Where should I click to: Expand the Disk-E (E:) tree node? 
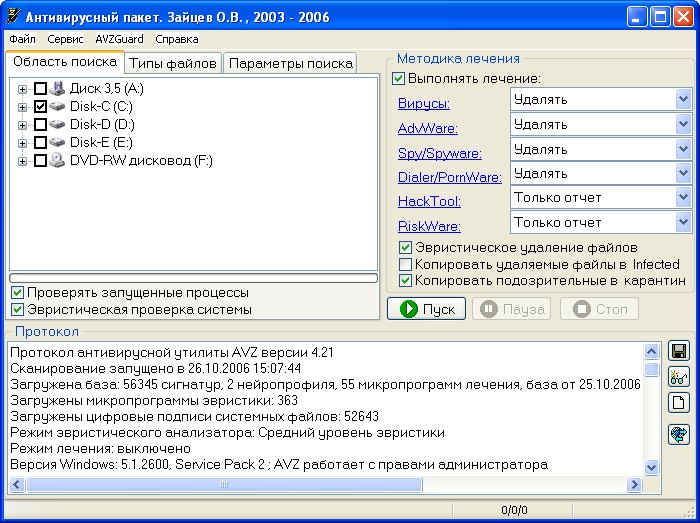tap(22, 143)
